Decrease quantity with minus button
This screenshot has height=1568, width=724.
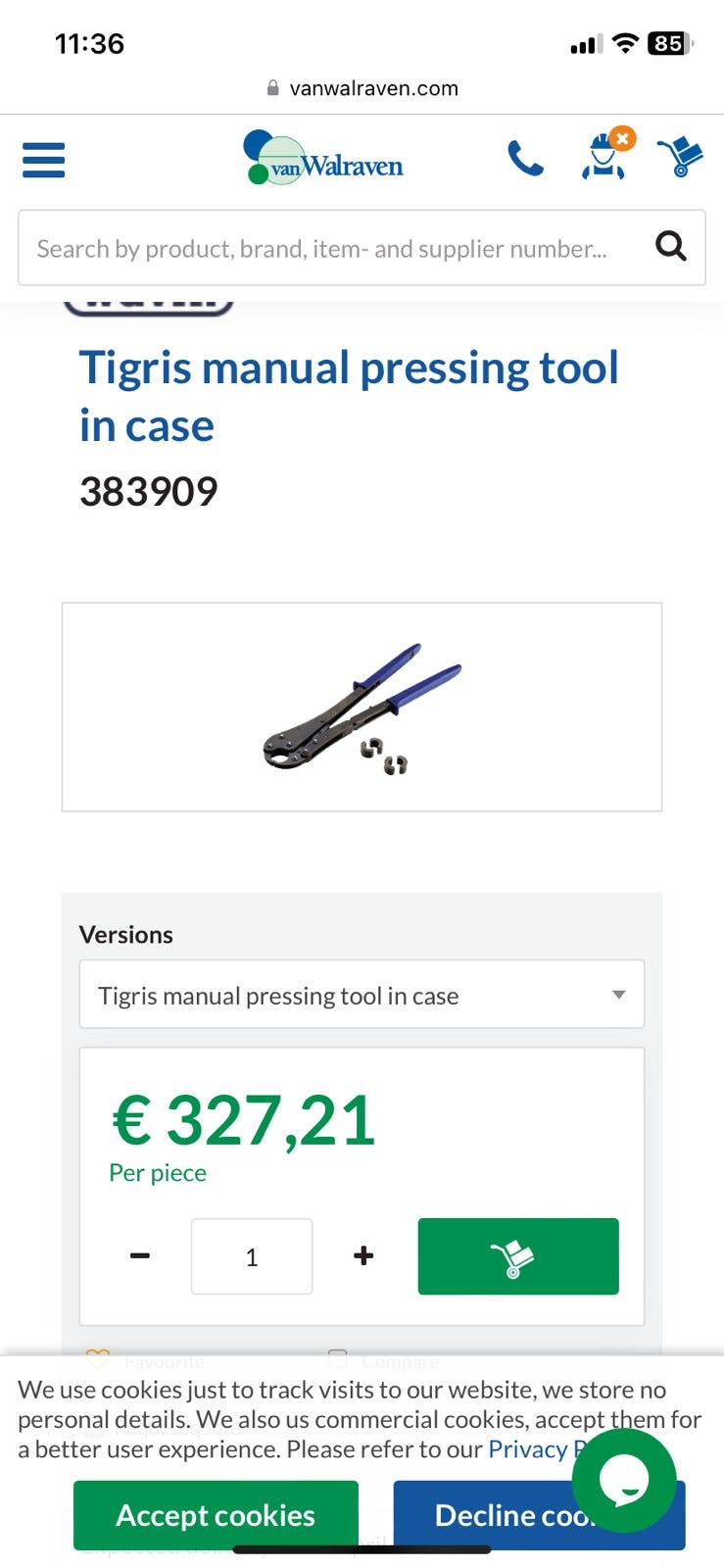140,1256
